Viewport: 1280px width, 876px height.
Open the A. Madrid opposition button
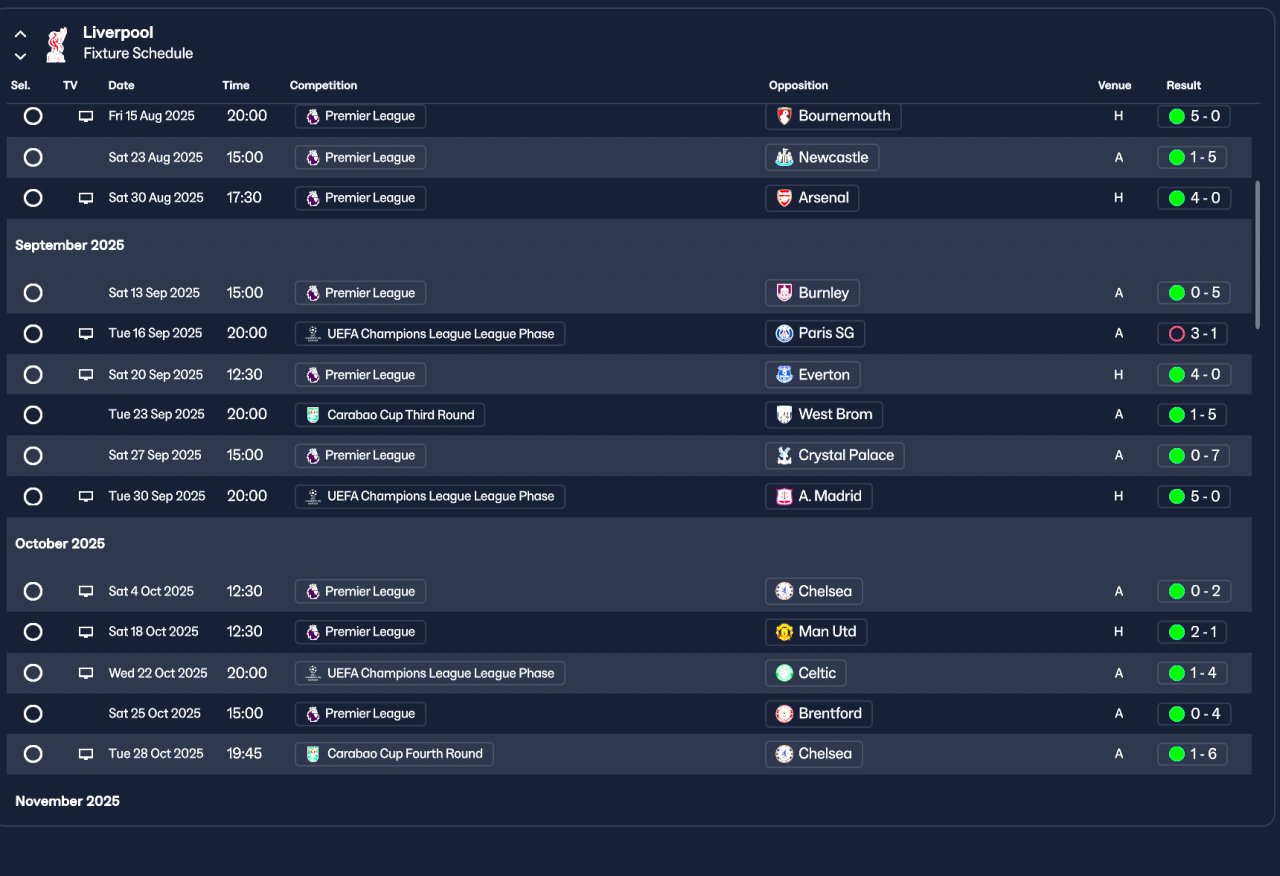[x=818, y=496]
